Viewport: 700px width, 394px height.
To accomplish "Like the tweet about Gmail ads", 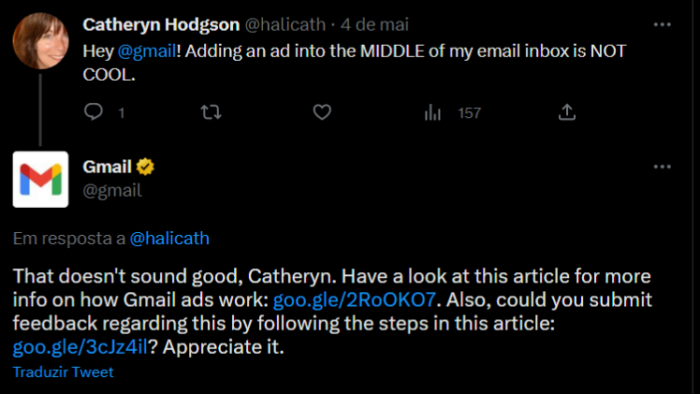I will click(x=322, y=112).
